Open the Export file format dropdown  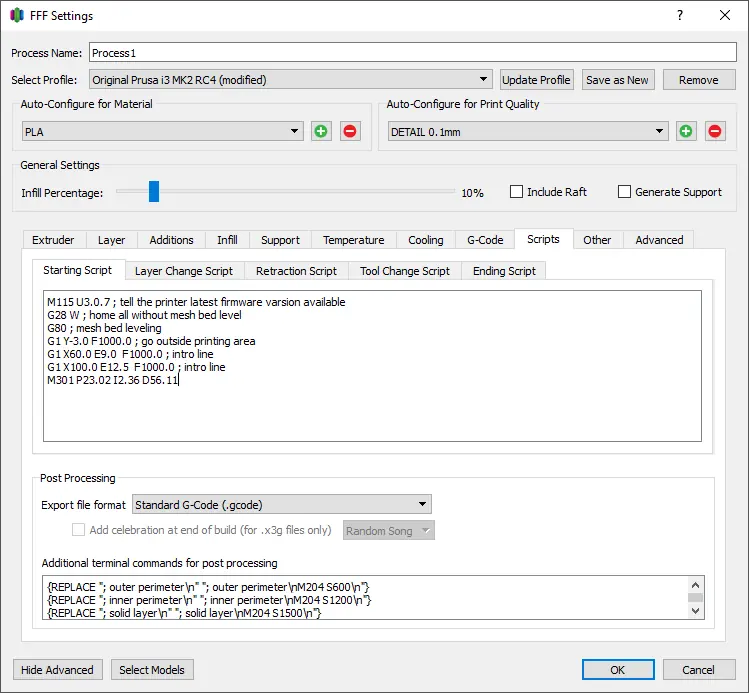click(x=281, y=505)
